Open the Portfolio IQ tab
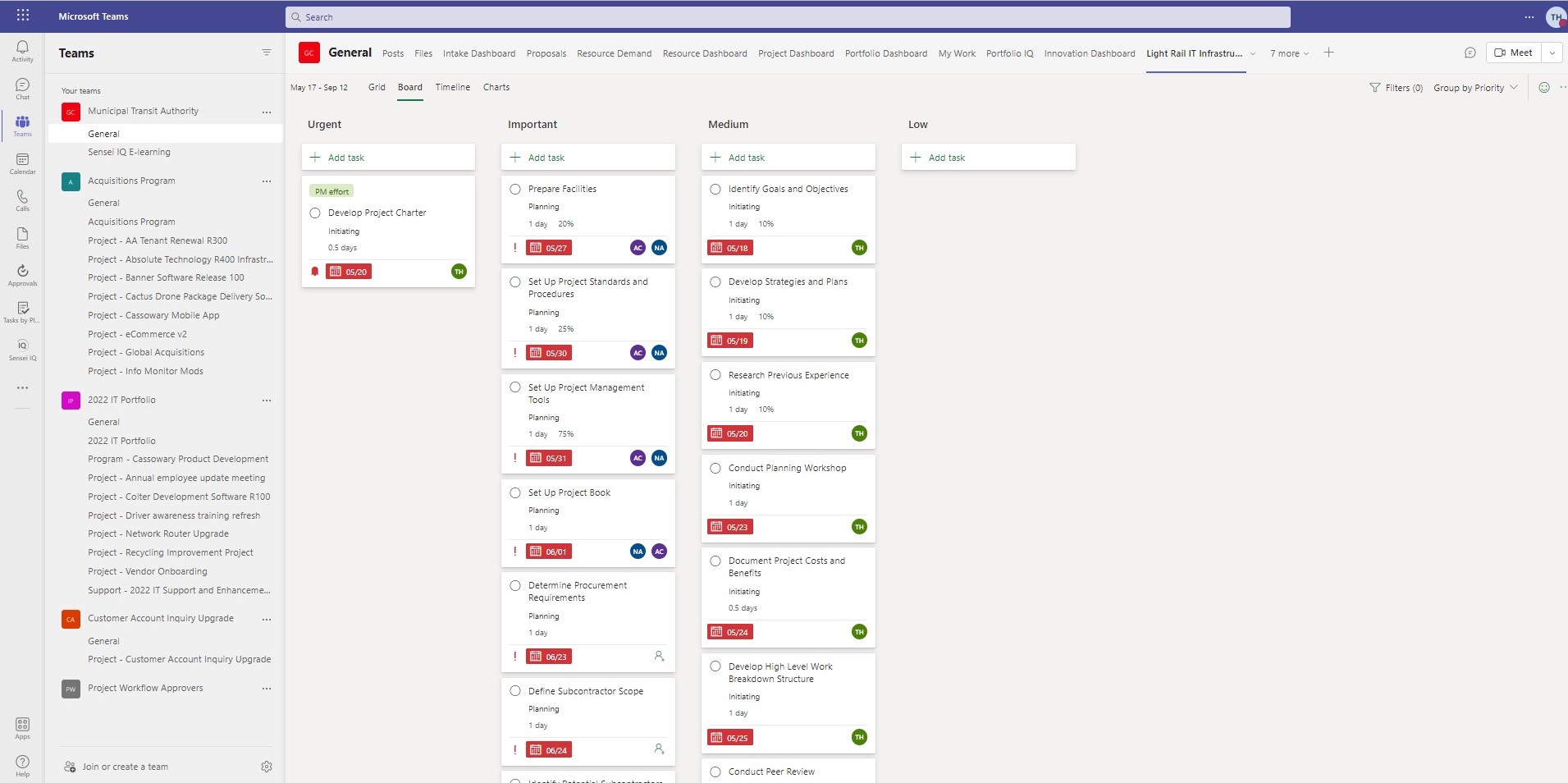The height and width of the screenshot is (783, 1568). [1009, 53]
